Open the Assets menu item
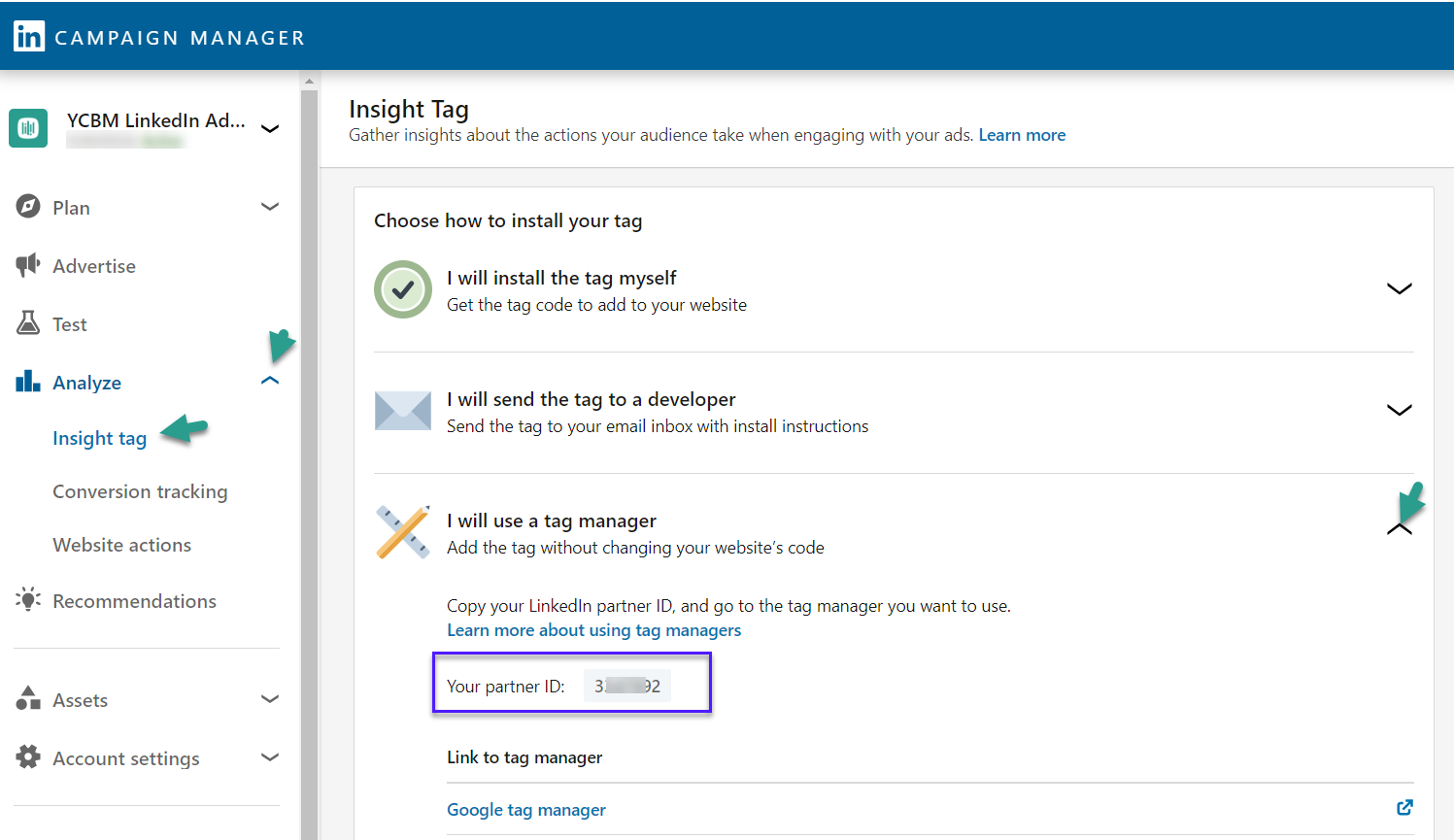1454x840 pixels. 81,700
